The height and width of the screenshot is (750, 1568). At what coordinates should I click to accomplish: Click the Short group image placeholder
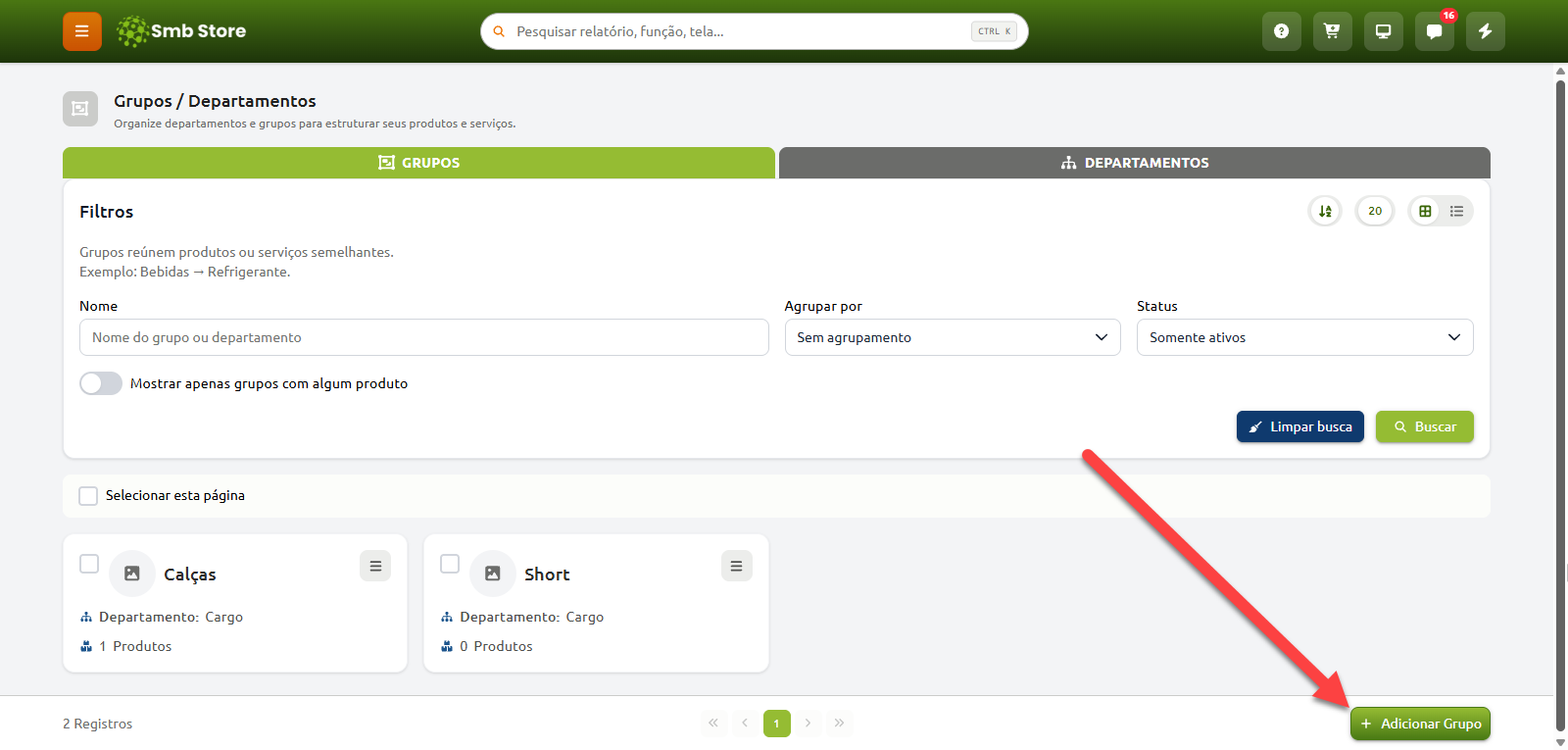point(493,574)
